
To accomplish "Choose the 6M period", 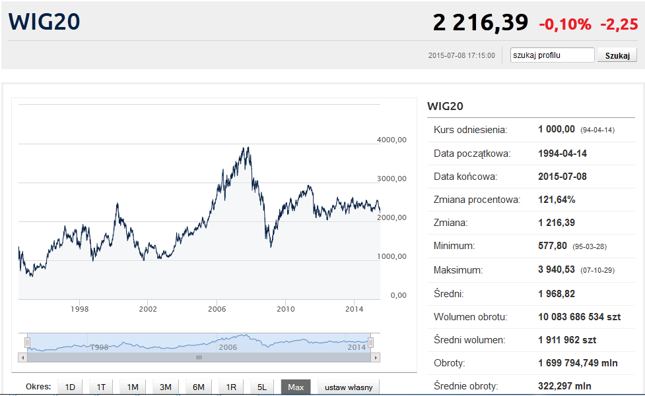I will point(198,387).
